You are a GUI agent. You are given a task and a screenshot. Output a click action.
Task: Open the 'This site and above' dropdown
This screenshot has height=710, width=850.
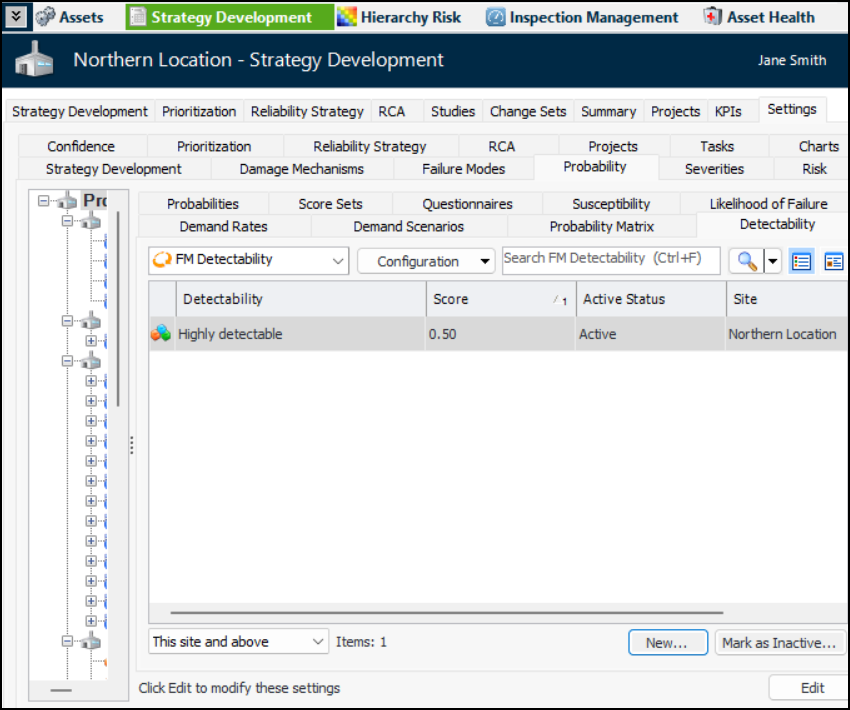(x=239, y=642)
